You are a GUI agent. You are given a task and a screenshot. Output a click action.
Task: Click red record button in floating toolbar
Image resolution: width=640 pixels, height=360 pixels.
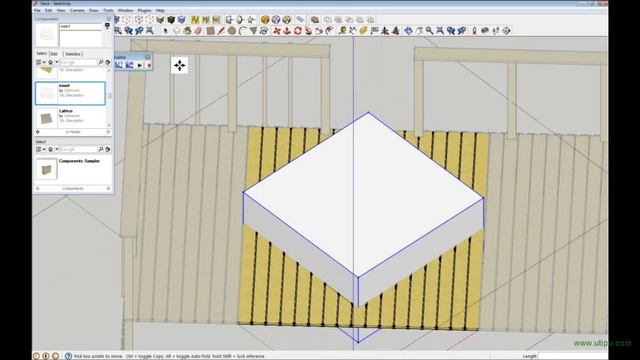[x=149, y=65]
